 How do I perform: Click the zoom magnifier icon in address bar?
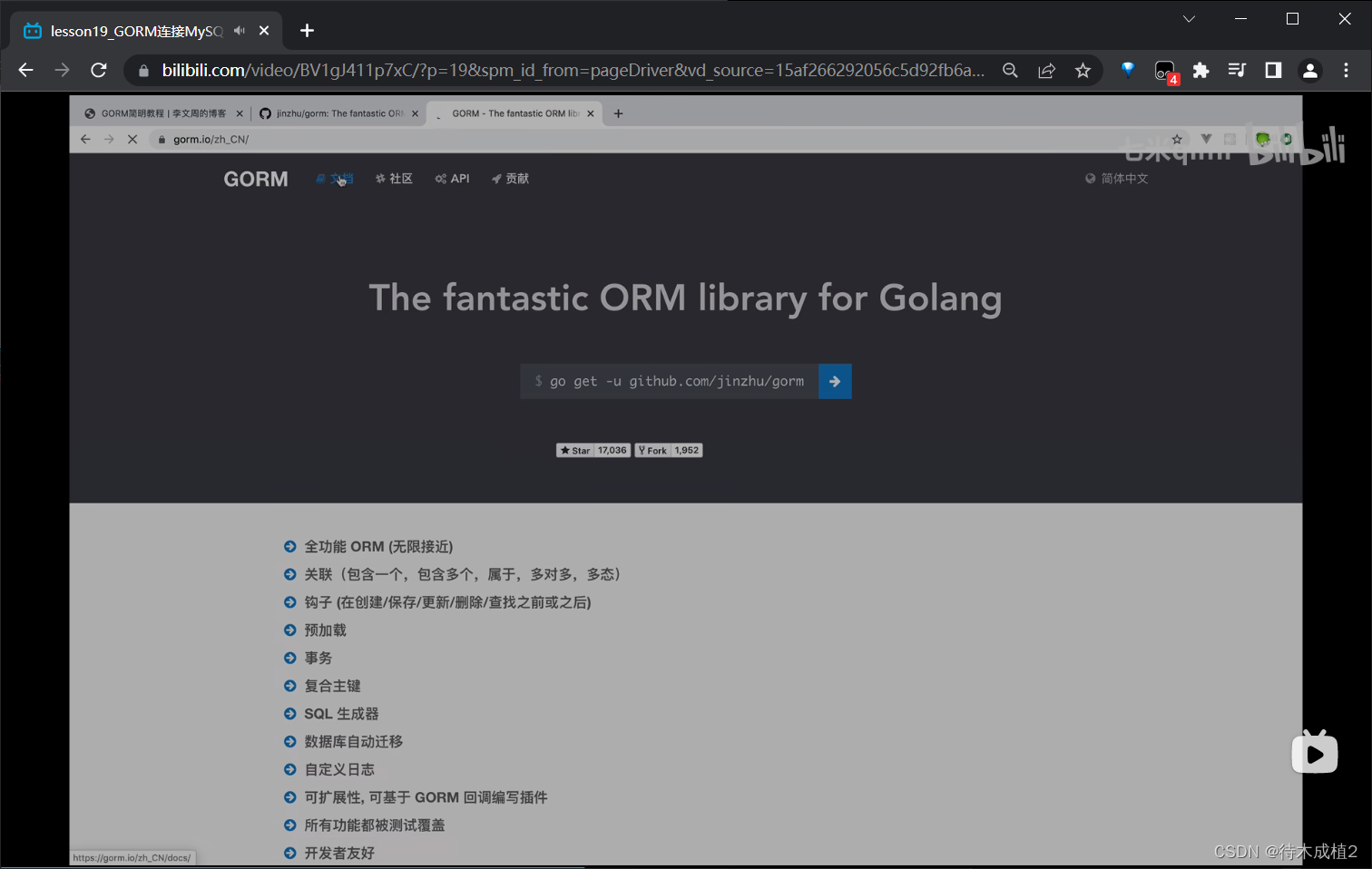tap(1010, 70)
